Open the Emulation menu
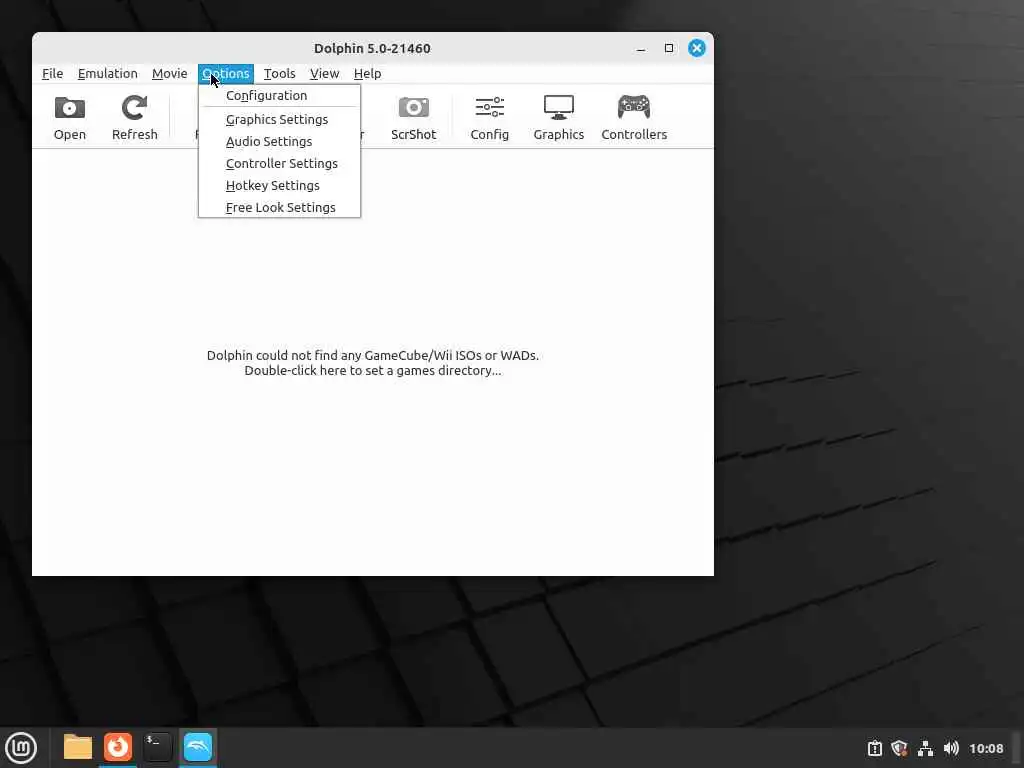Image resolution: width=1024 pixels, height=768 pixels. (107, 73)
